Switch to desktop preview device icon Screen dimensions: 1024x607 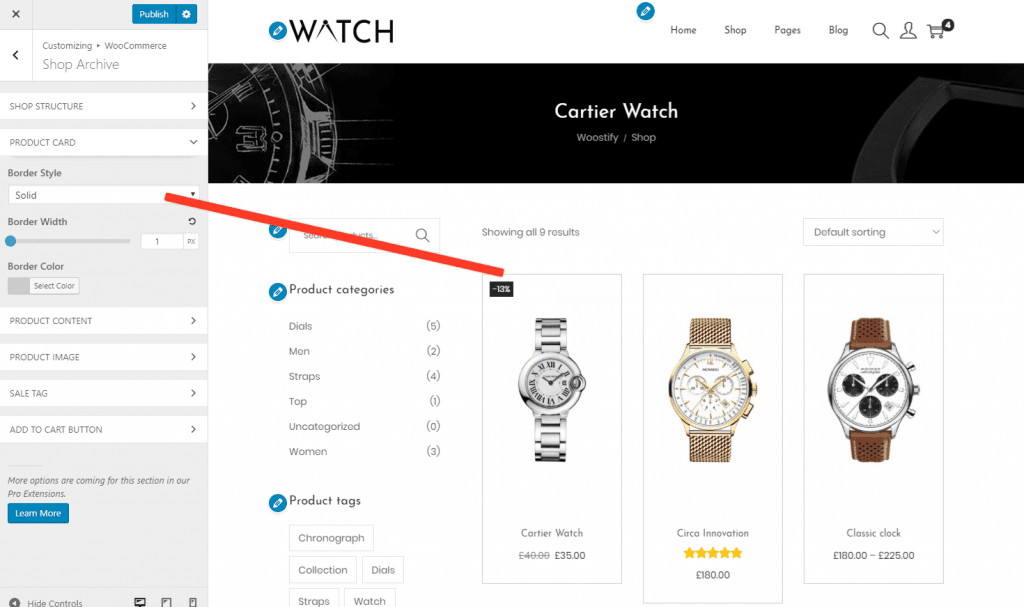pyautogui.click(x=140, y=602)
